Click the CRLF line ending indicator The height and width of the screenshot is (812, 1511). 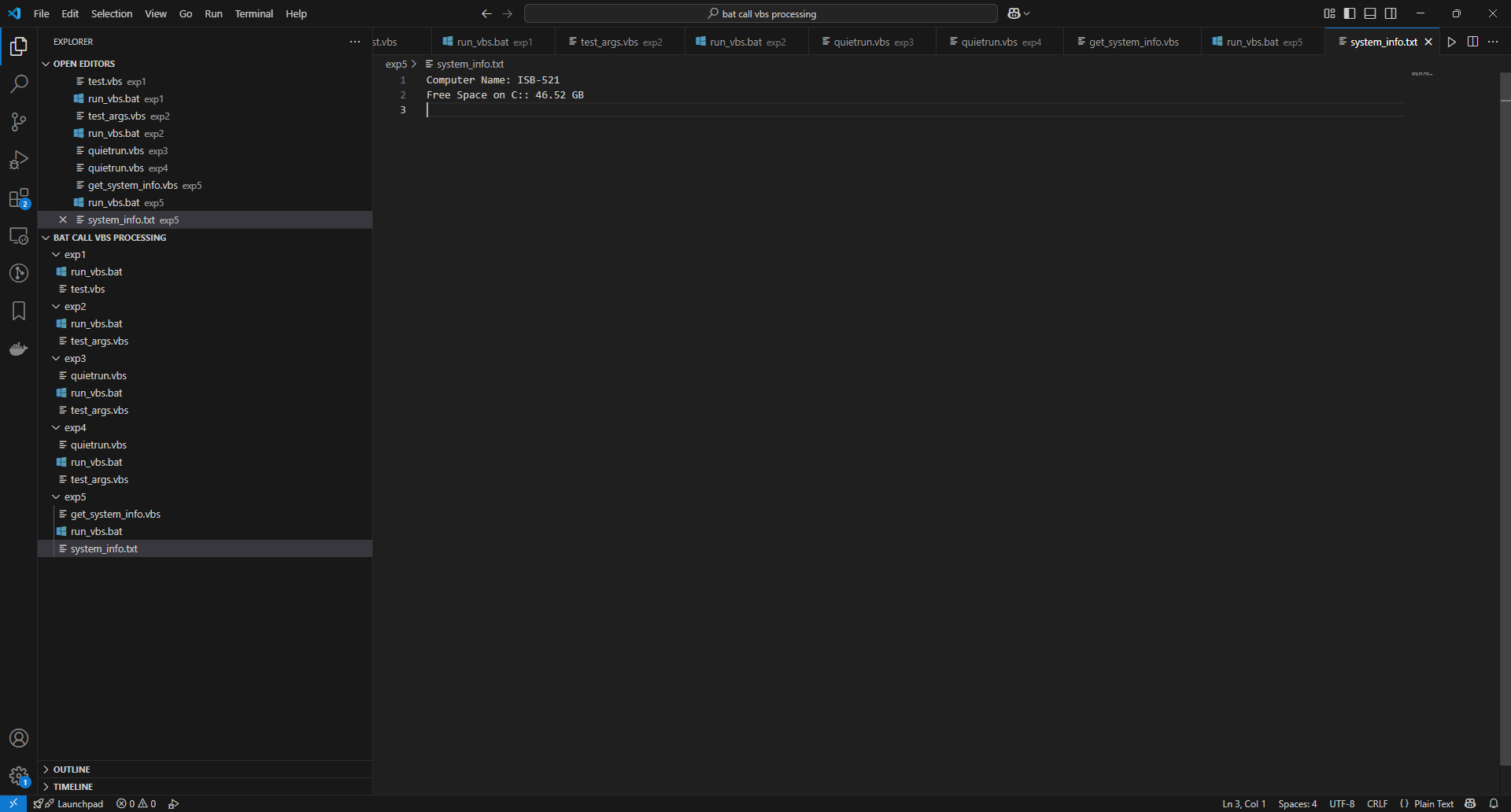[x=1377, y=803]
